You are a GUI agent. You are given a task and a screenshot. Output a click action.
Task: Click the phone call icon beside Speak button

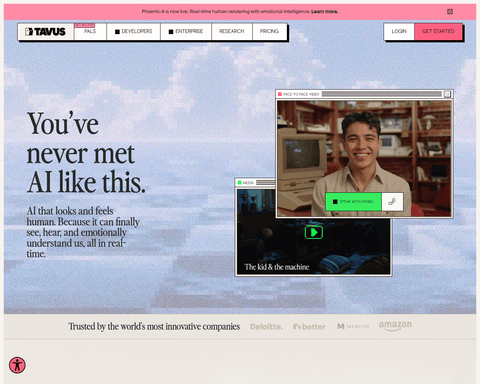coord(392,202)
